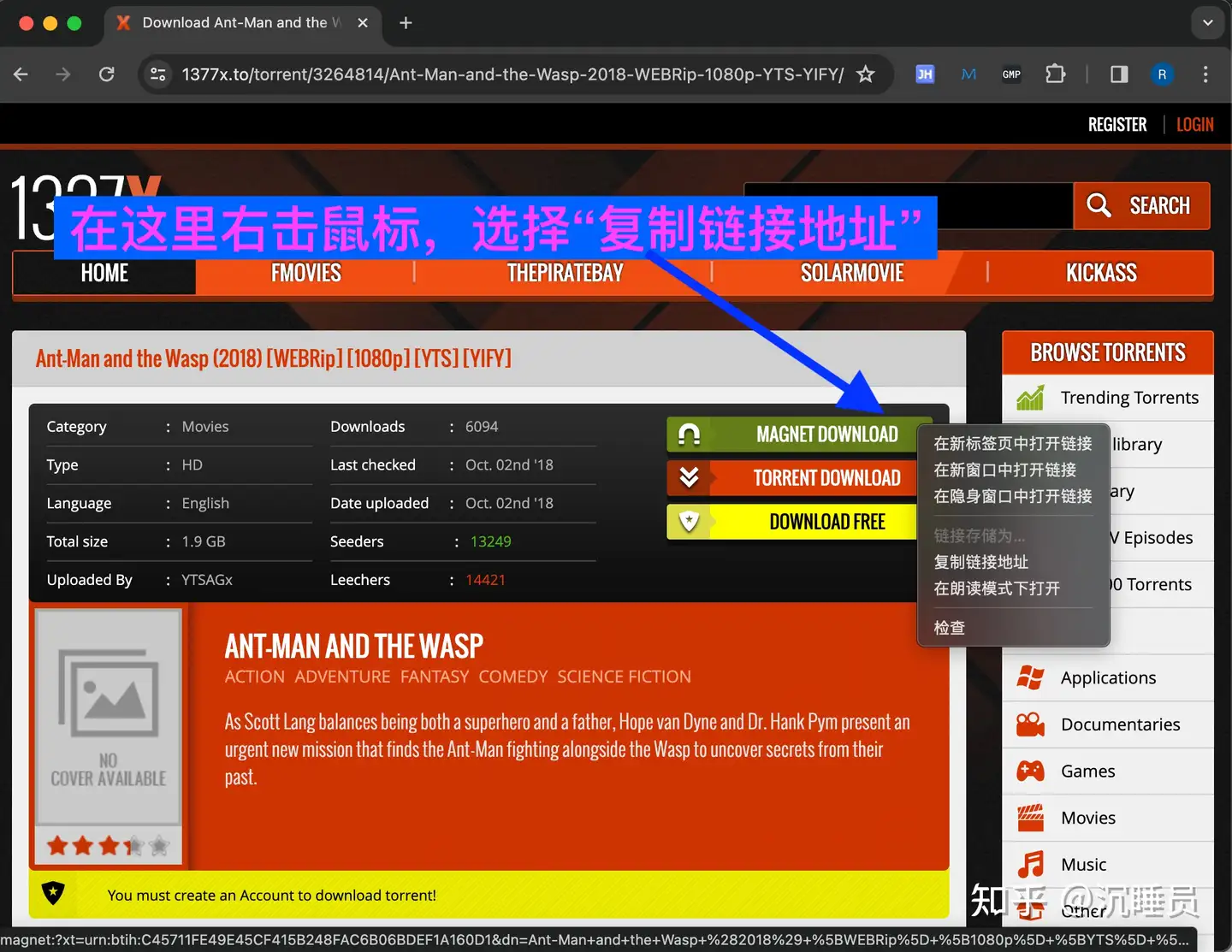Click the Games controller icon
This screenshot has height=952, width=1232.
tap(1030, 772)
